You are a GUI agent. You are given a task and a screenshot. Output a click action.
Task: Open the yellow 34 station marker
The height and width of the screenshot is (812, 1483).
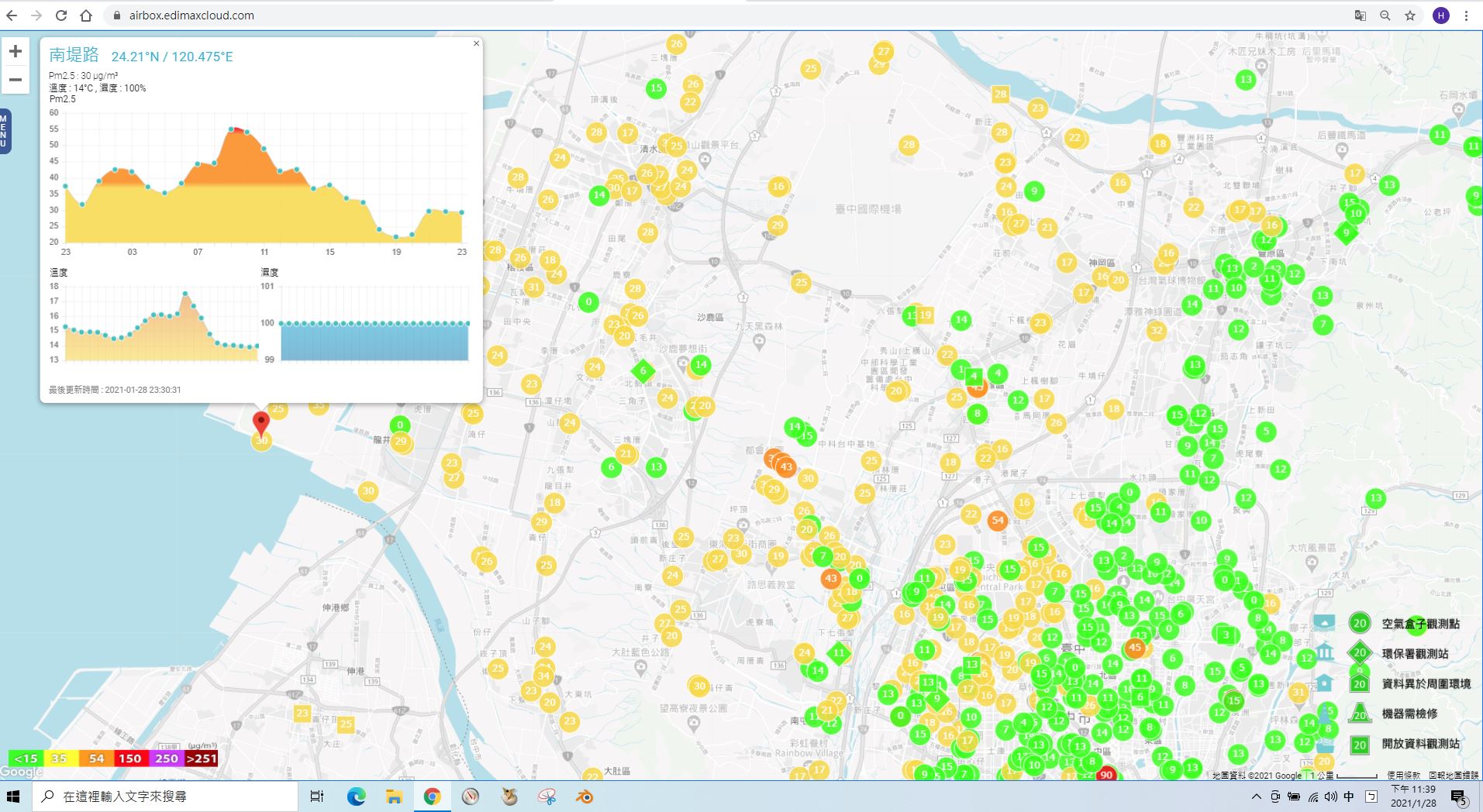[543, 676]
